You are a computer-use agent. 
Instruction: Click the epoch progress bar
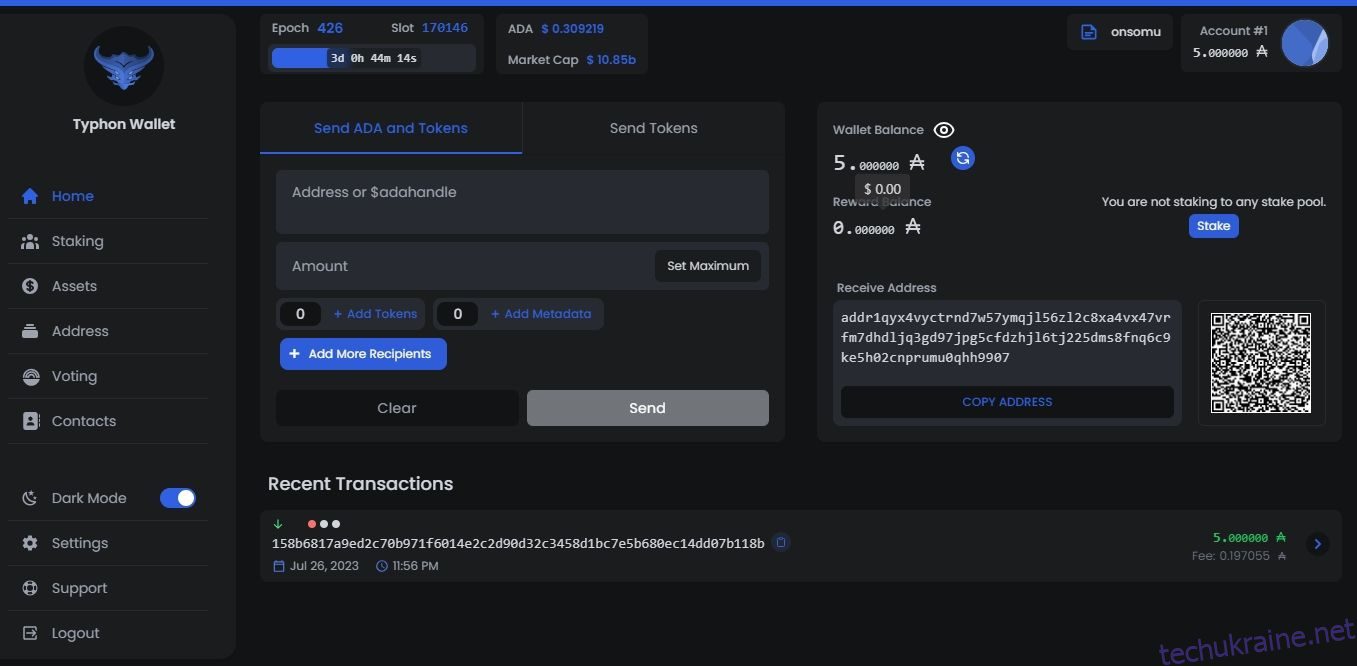(372, 58)
